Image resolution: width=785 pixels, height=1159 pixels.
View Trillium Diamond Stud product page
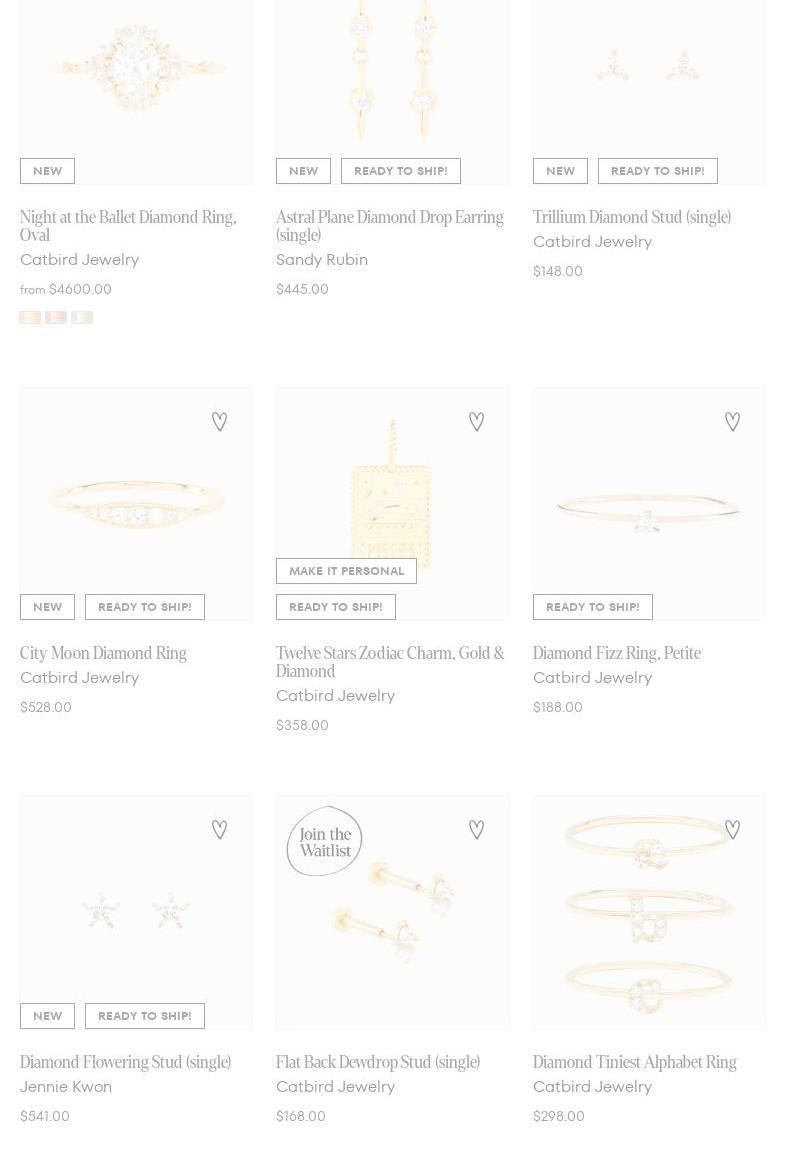pyautogui.click(x=631, y=217)
